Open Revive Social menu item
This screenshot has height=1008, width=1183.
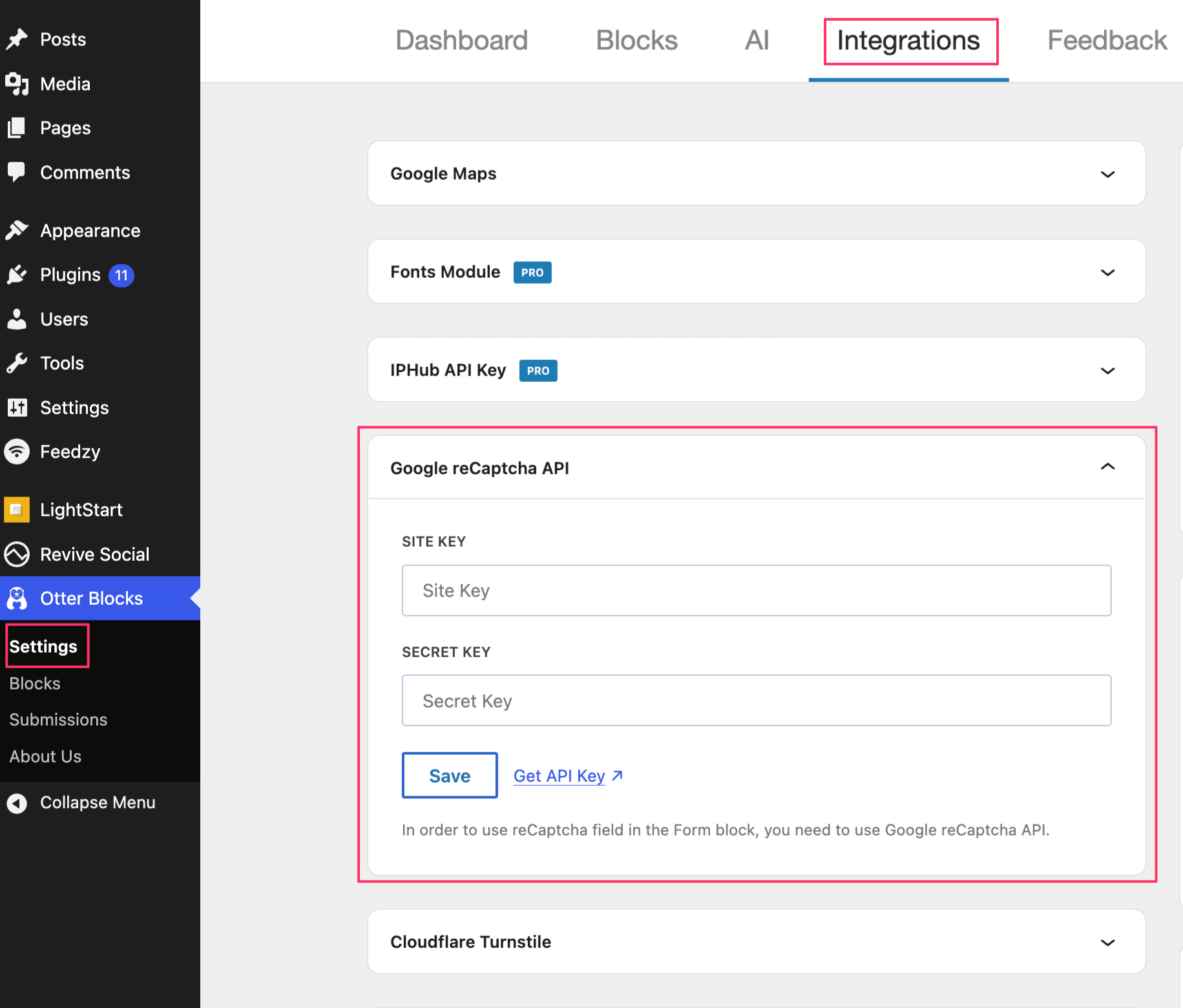(x=95, y=554)
